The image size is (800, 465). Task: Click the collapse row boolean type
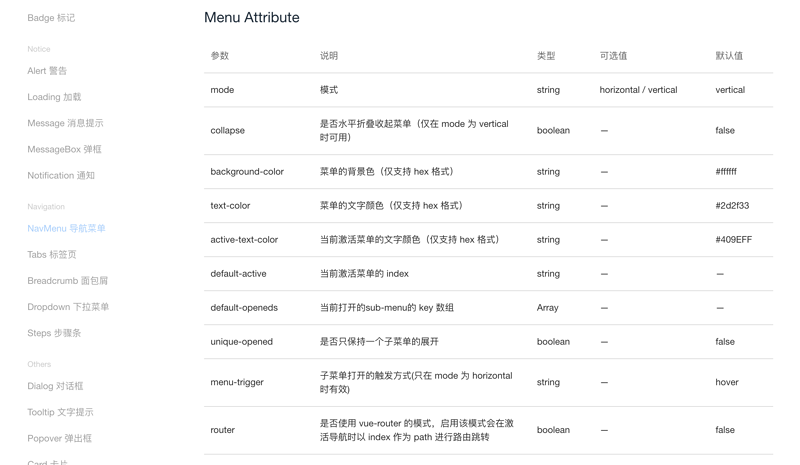[553, 131]
